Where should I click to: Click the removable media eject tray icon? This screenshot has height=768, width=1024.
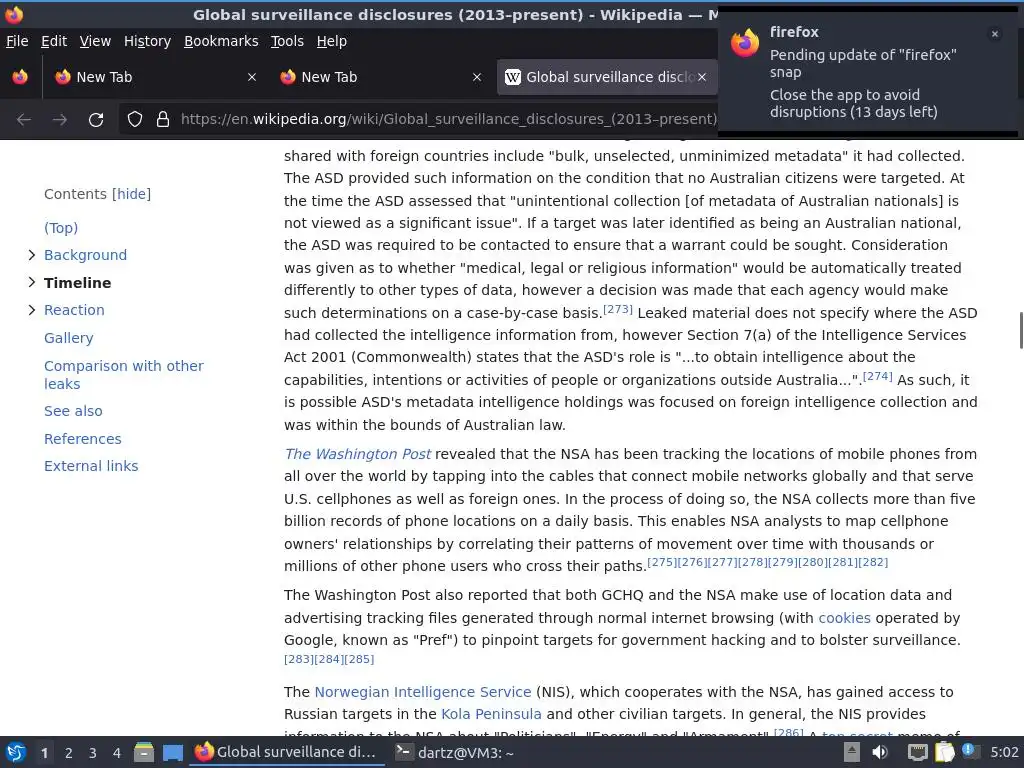click(851, 752)
